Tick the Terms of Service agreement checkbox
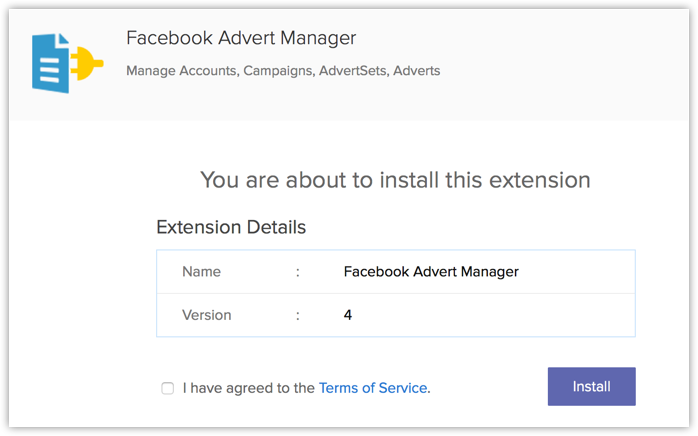Image resolution: width=698 pixels, height=436 pixels. point(168,388)
